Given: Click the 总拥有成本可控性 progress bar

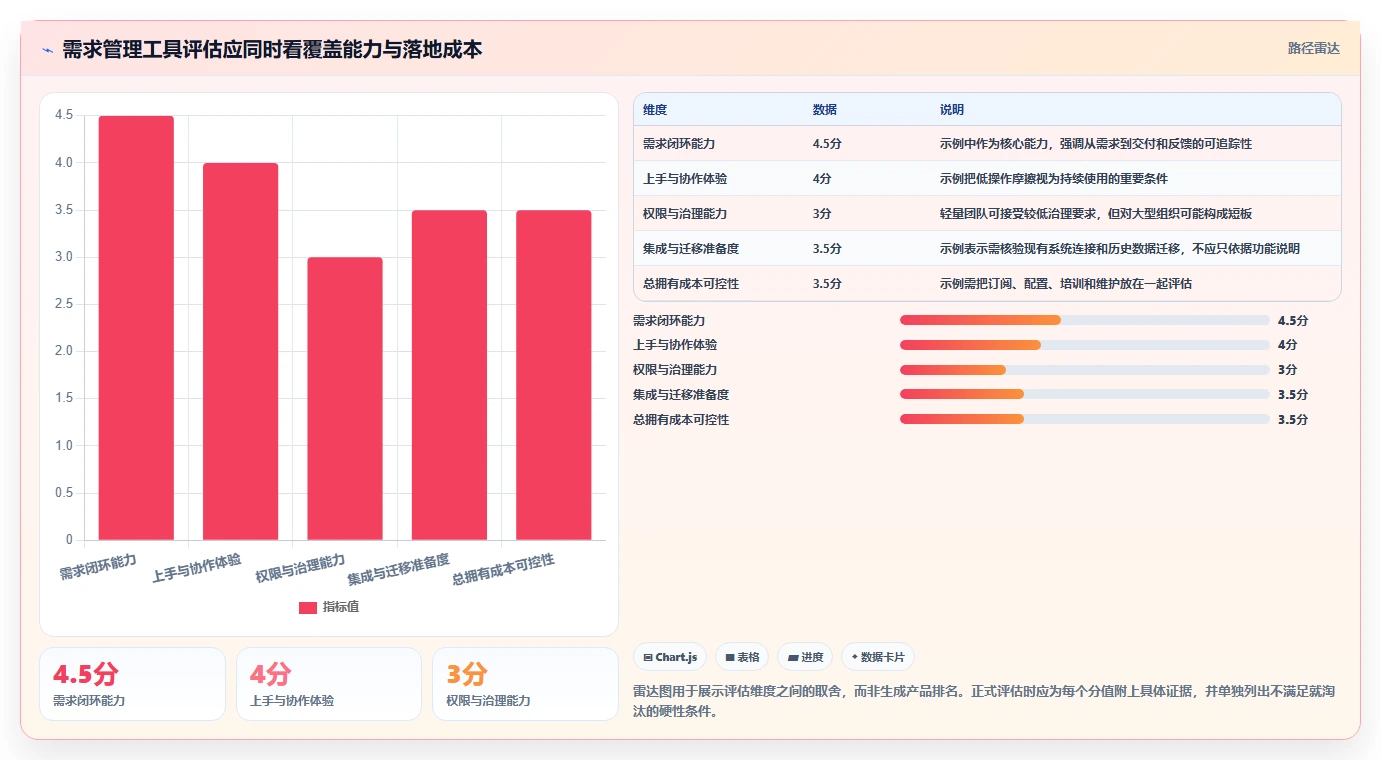Looking at the screenshot, I should [1085, 419].
